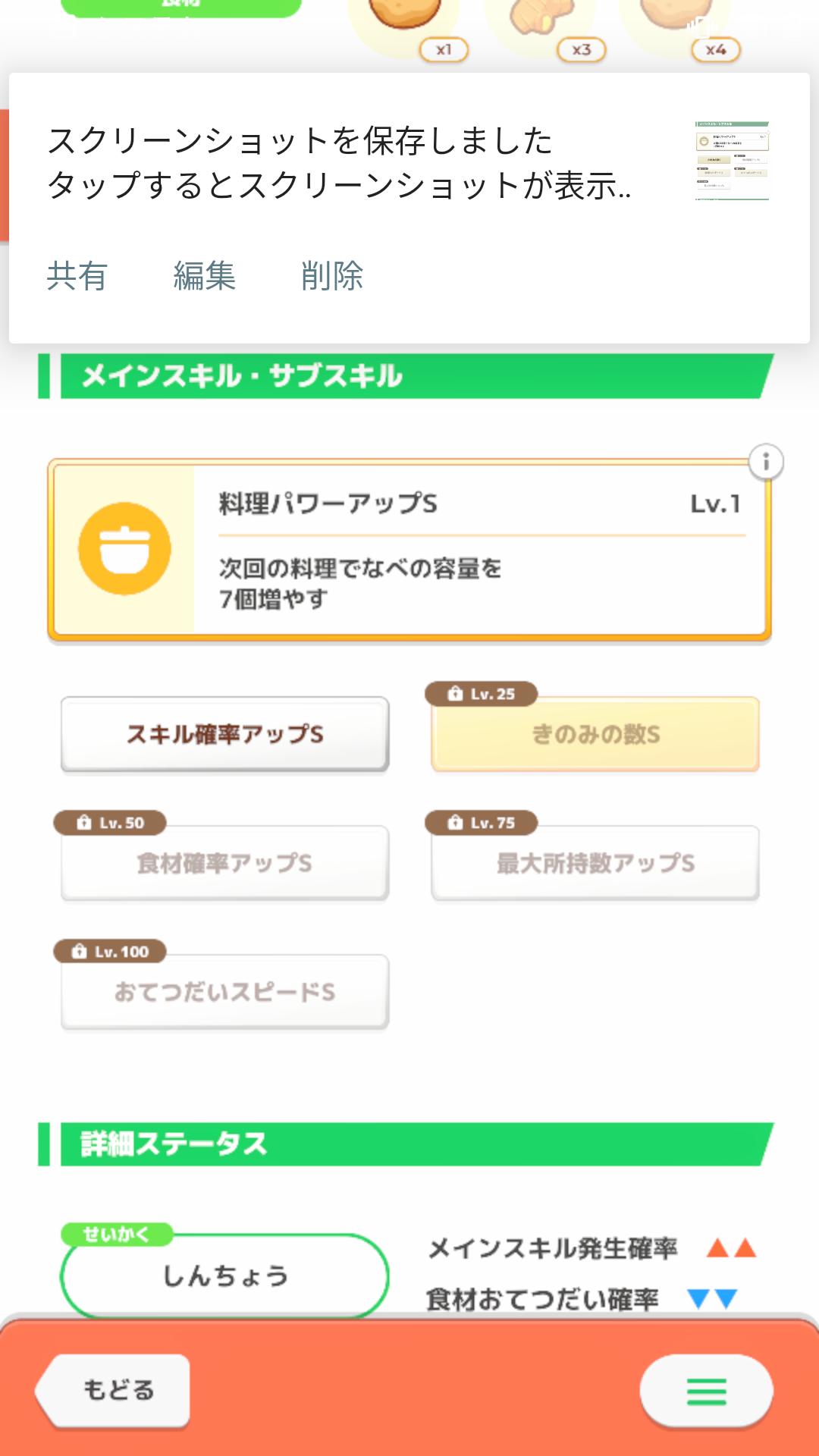Tap the locked 食材確率アップS sub skill

pos(225,863)
